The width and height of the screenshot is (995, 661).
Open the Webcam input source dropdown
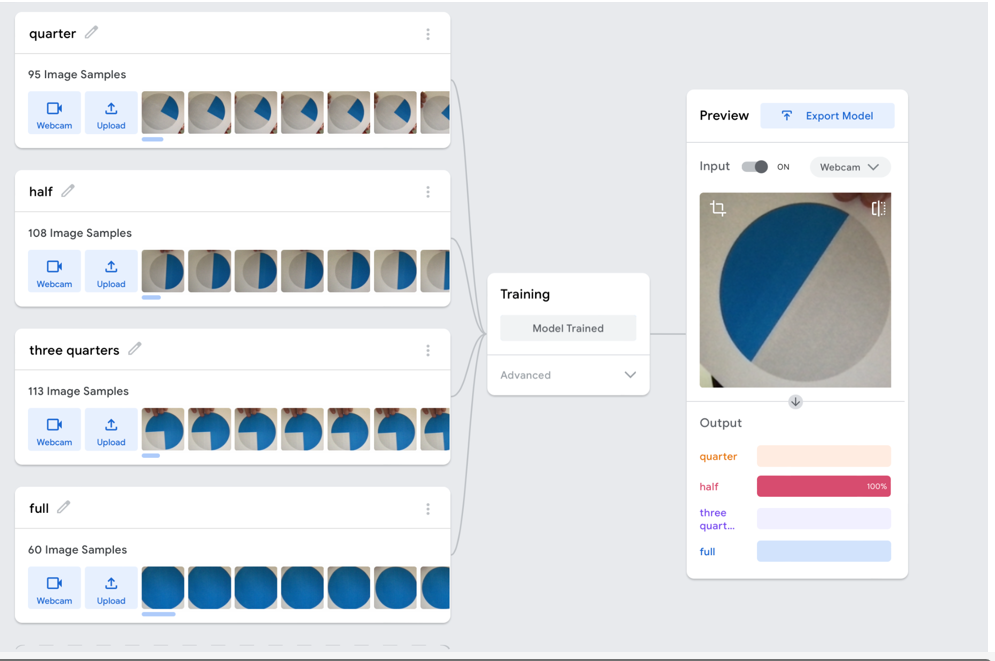point(849,167)
